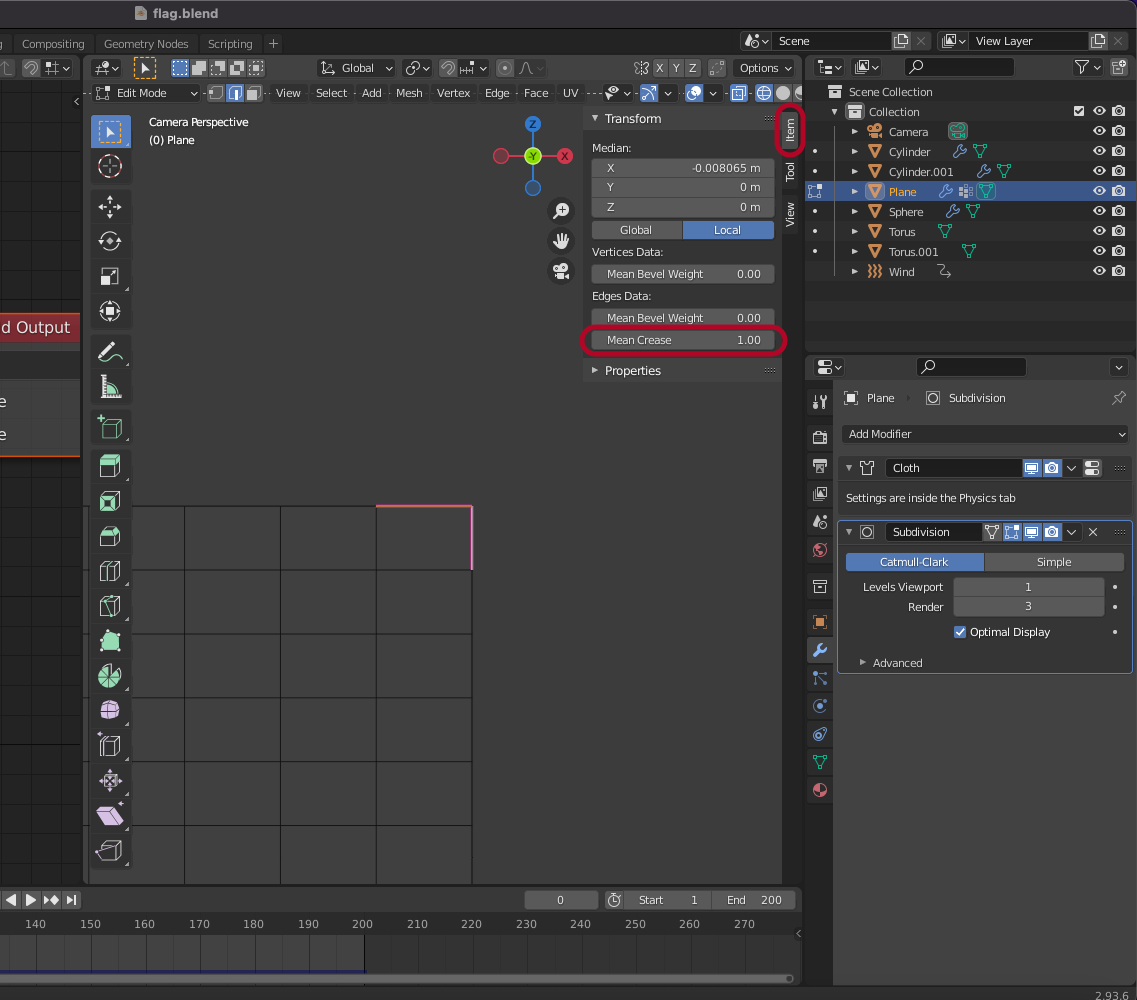Uncheck the Optimal Display checkbox
The height and width of the screenshot is (1000, 1137).
coord(960,632)
